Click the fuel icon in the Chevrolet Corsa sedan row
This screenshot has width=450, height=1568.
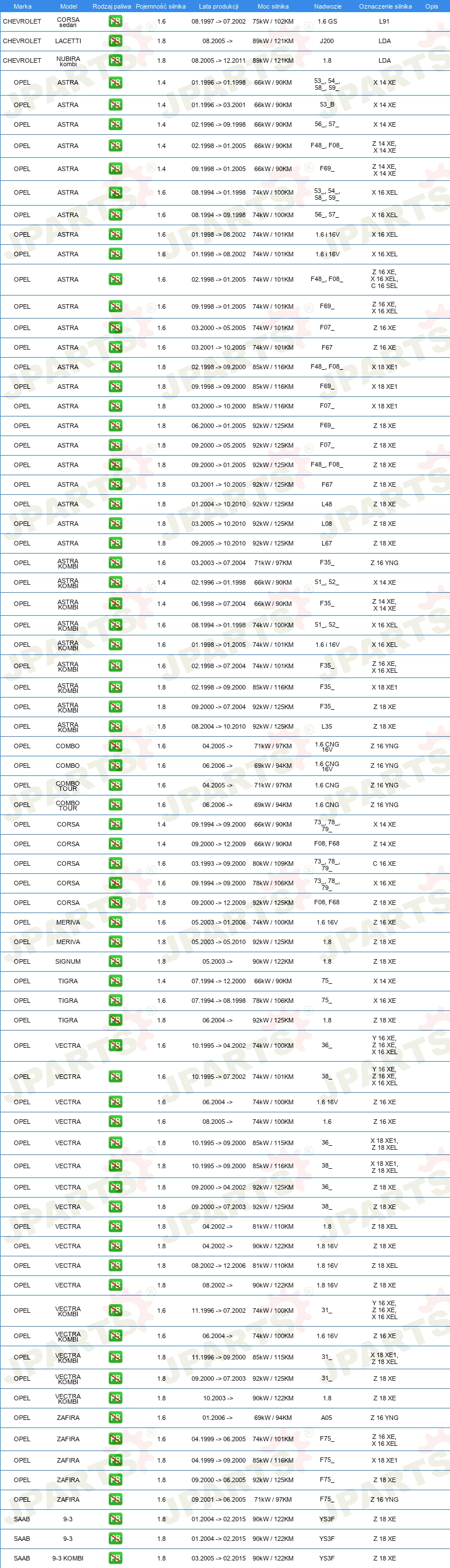[115, 21]
